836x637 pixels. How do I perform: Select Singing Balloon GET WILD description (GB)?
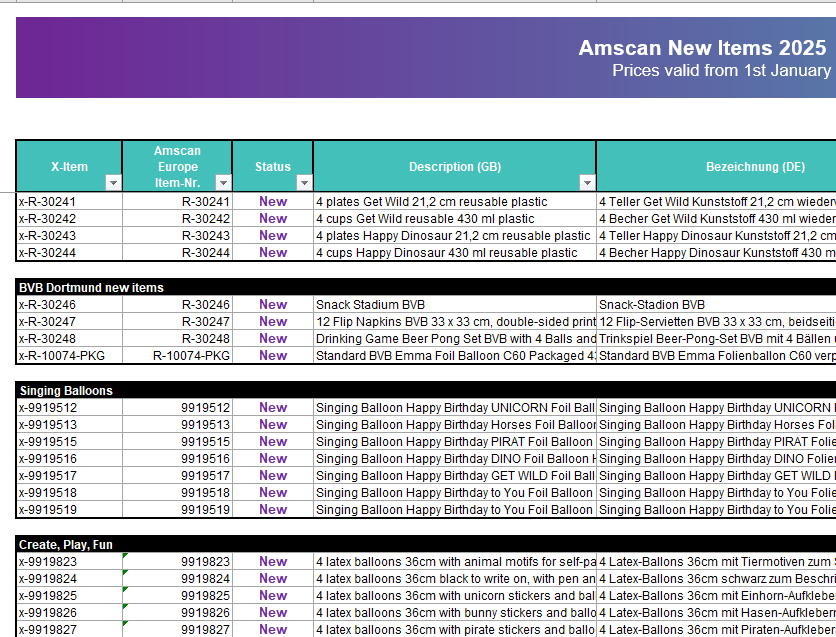click(x=455, y=475)
